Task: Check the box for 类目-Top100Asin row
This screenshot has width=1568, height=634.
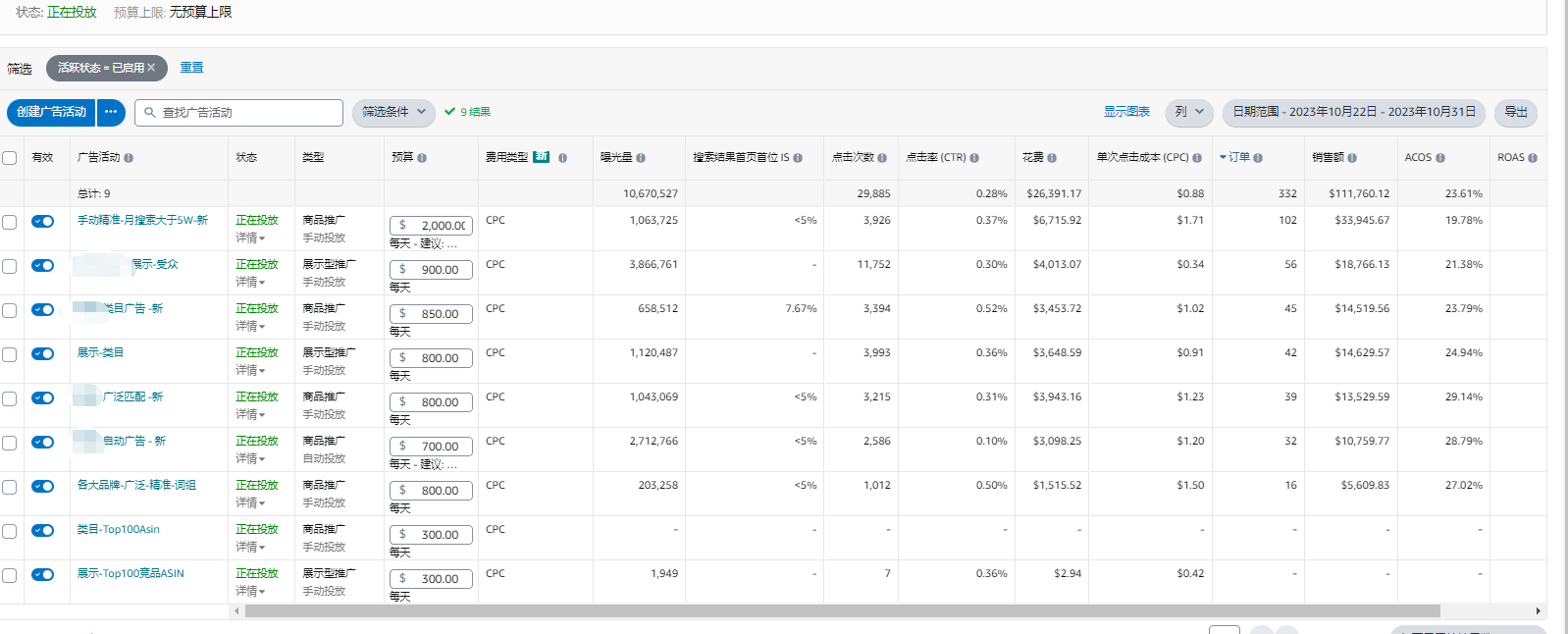Action: point(10,531)
